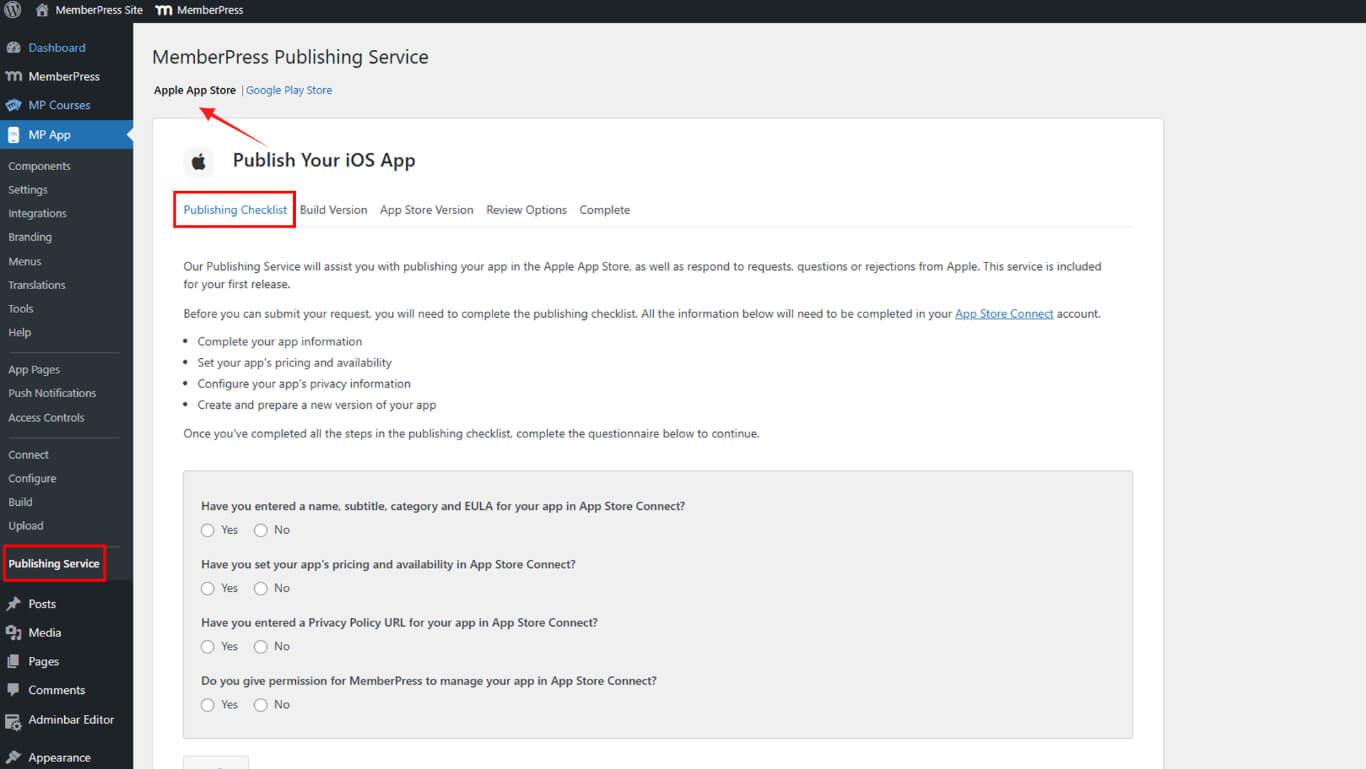The height and width of the screenshot is (769, 1366).
Task: Click the Comments bubble icon
Action: 13,690
